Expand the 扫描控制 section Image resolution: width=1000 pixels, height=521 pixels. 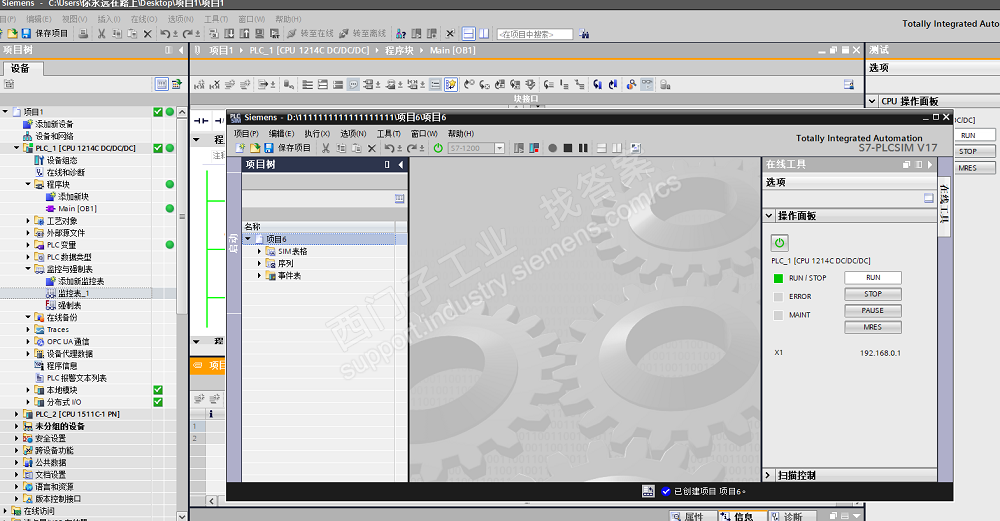pyautogui.click(x=769, y=475)
